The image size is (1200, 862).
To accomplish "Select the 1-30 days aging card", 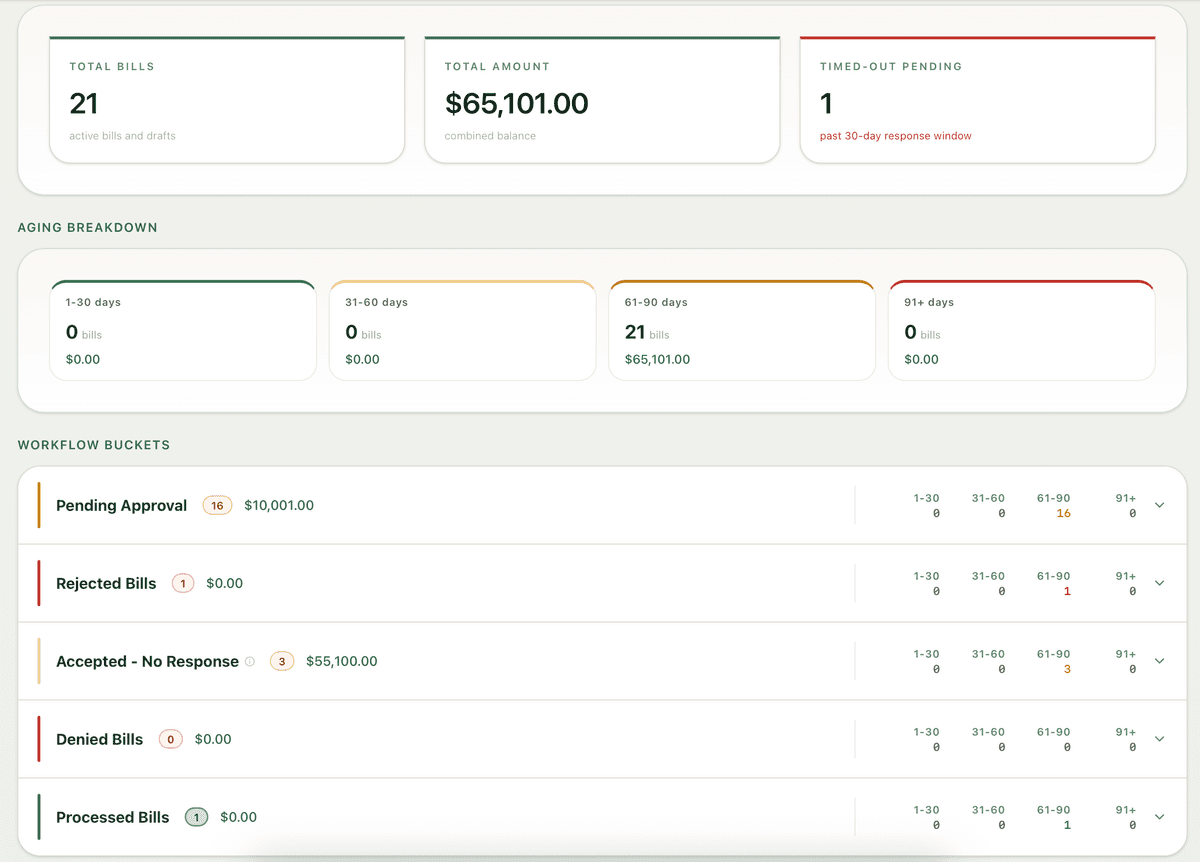I will pos(183,330).
